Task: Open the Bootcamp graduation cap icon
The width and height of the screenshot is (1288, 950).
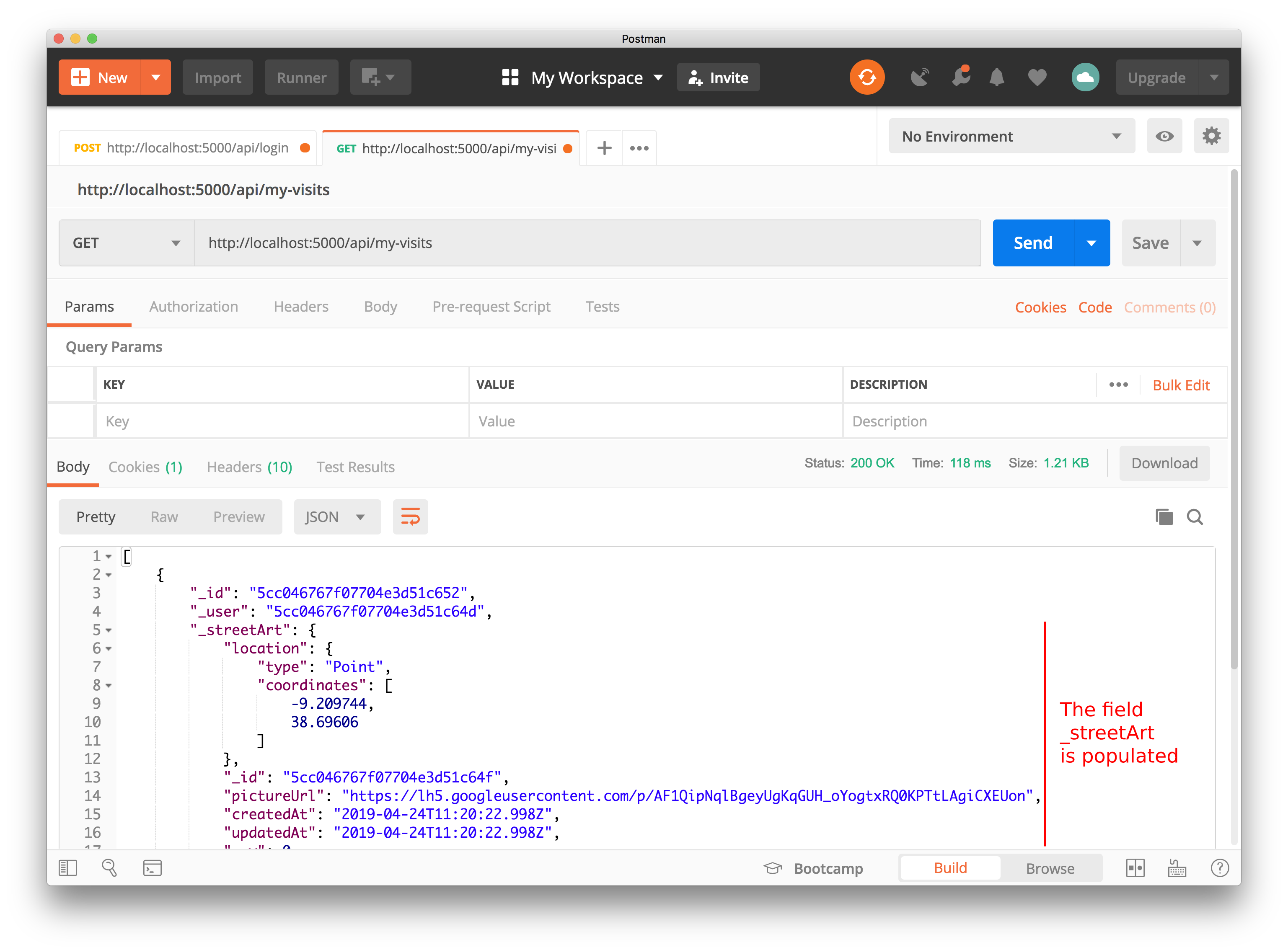Action: [x=773, y=868]
